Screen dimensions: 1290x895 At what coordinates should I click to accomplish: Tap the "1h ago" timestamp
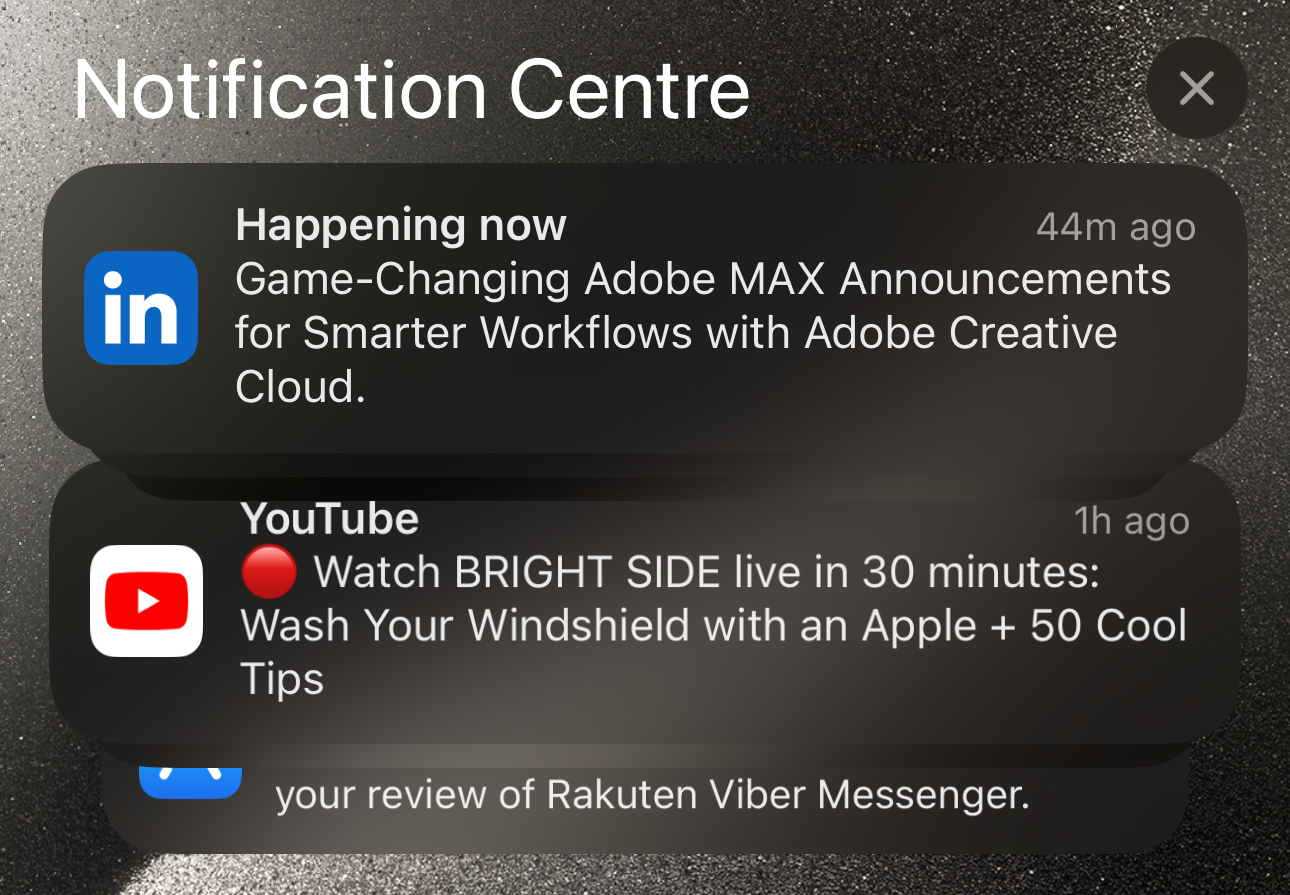pyautogui.click(x=1132, y=521)
